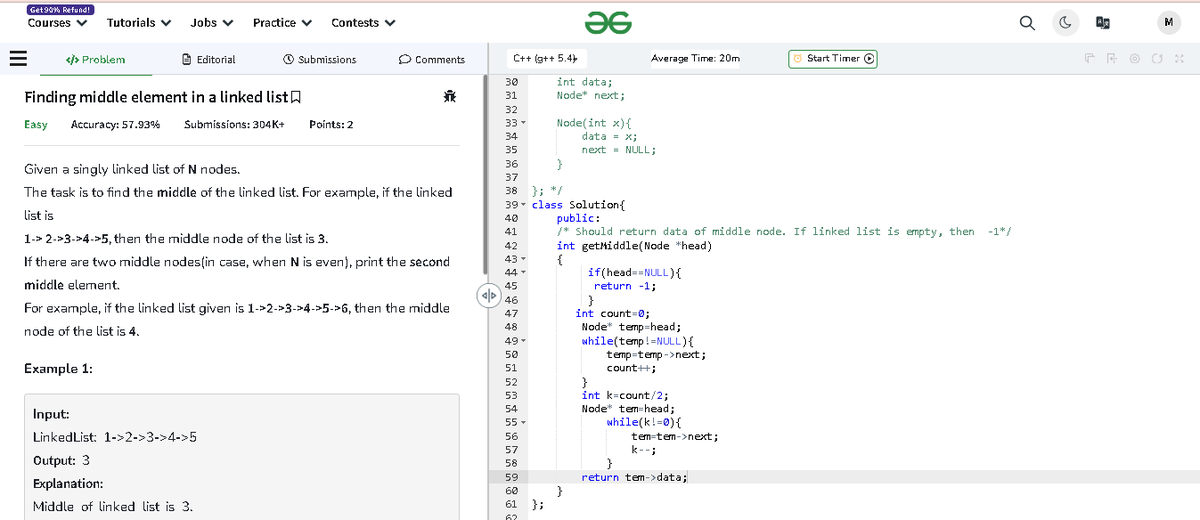Click the Start Timer button
This screenshot has height=520, width=1200.
pyautogui.click(x=834, y=58)
